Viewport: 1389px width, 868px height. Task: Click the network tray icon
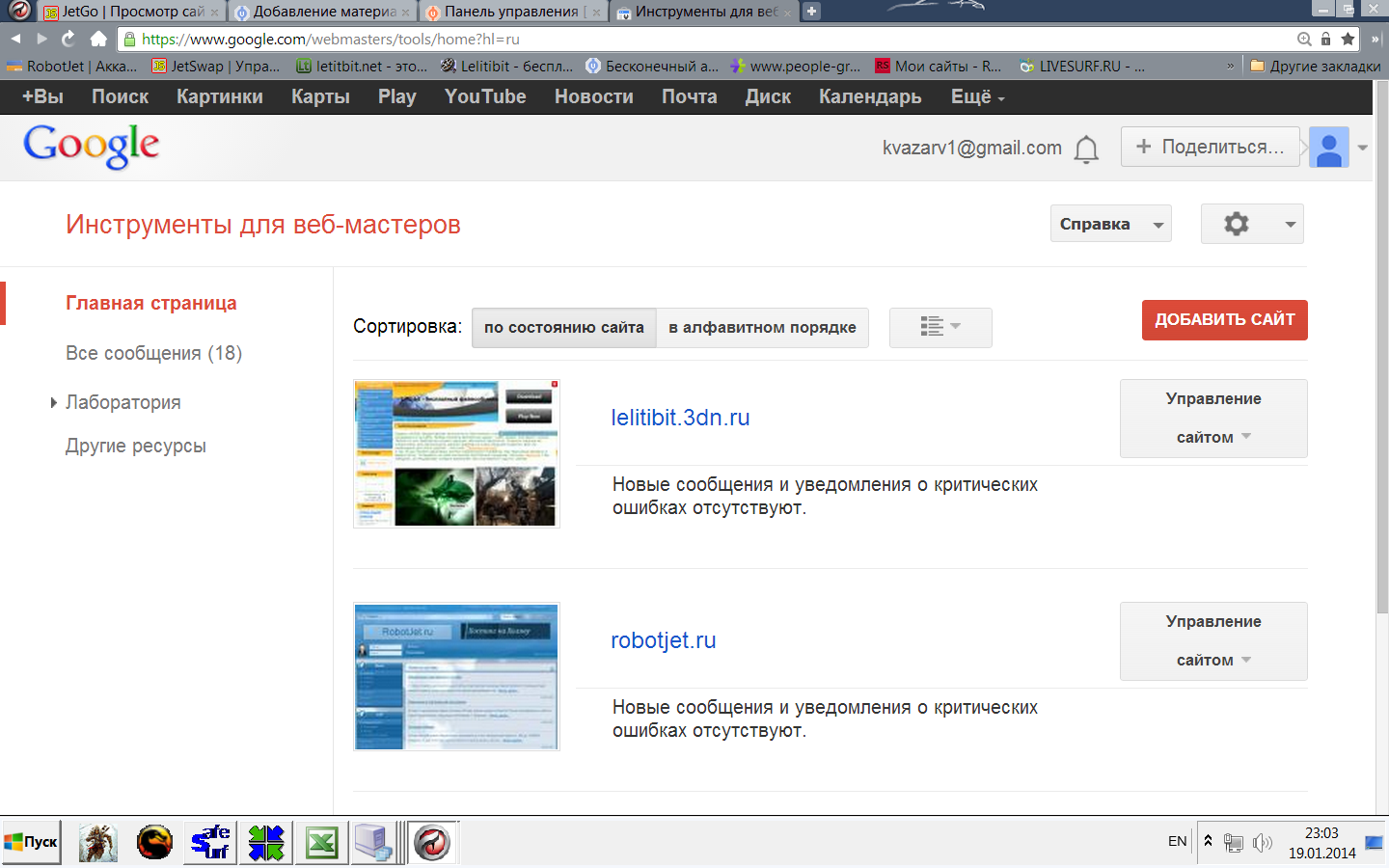coord(1233,843)
